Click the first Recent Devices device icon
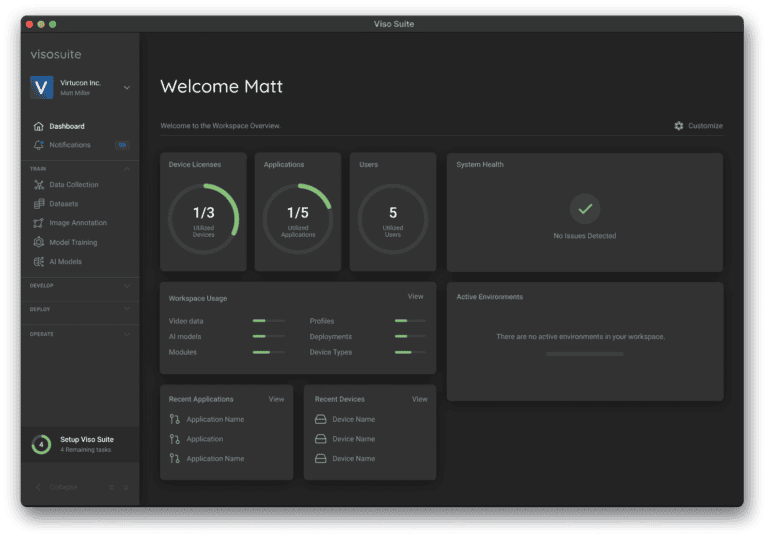The image size is (768, 537). pyautogui.click(x=321, y=420)
